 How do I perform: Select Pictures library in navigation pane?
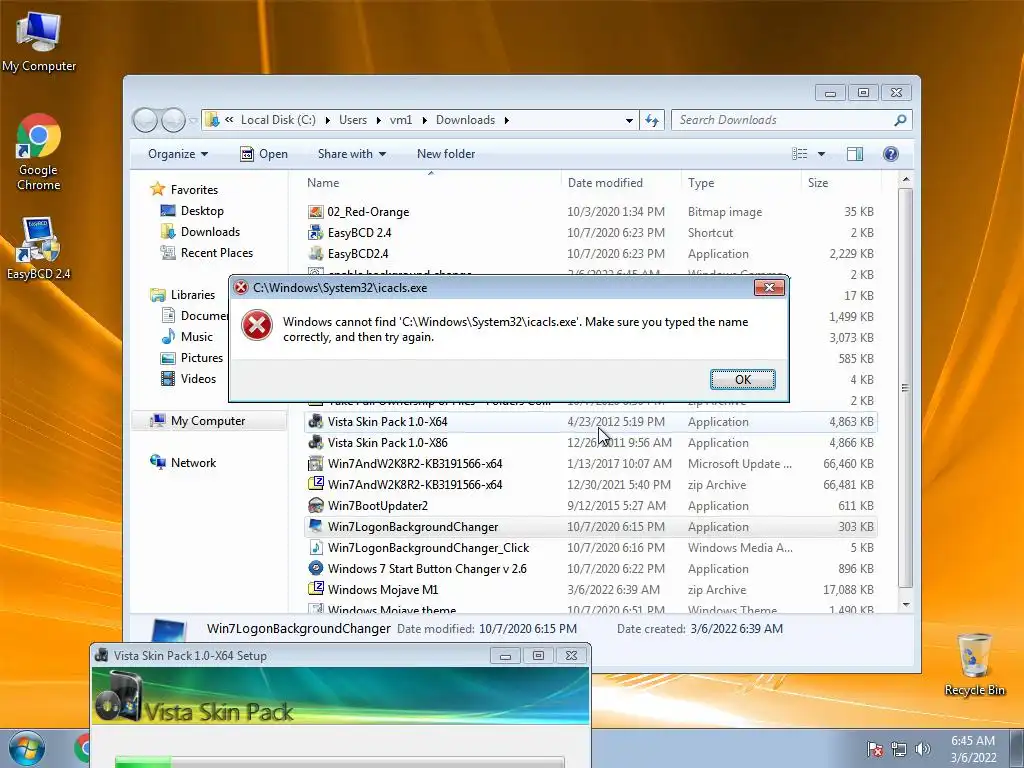pos(193,358)
